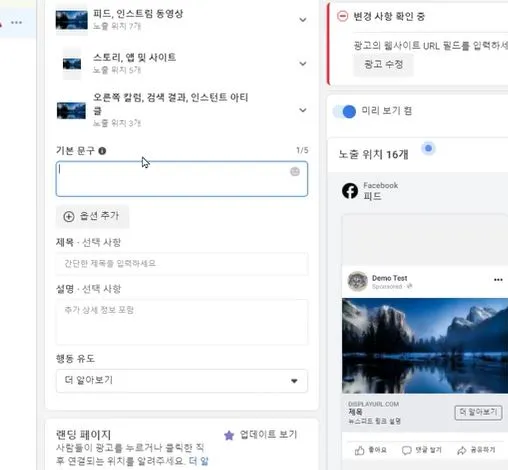This screenshot has width=508, height=470.
Task: Click the red error icon by 변경 사항 확인 중
Action: coord(342,16)
